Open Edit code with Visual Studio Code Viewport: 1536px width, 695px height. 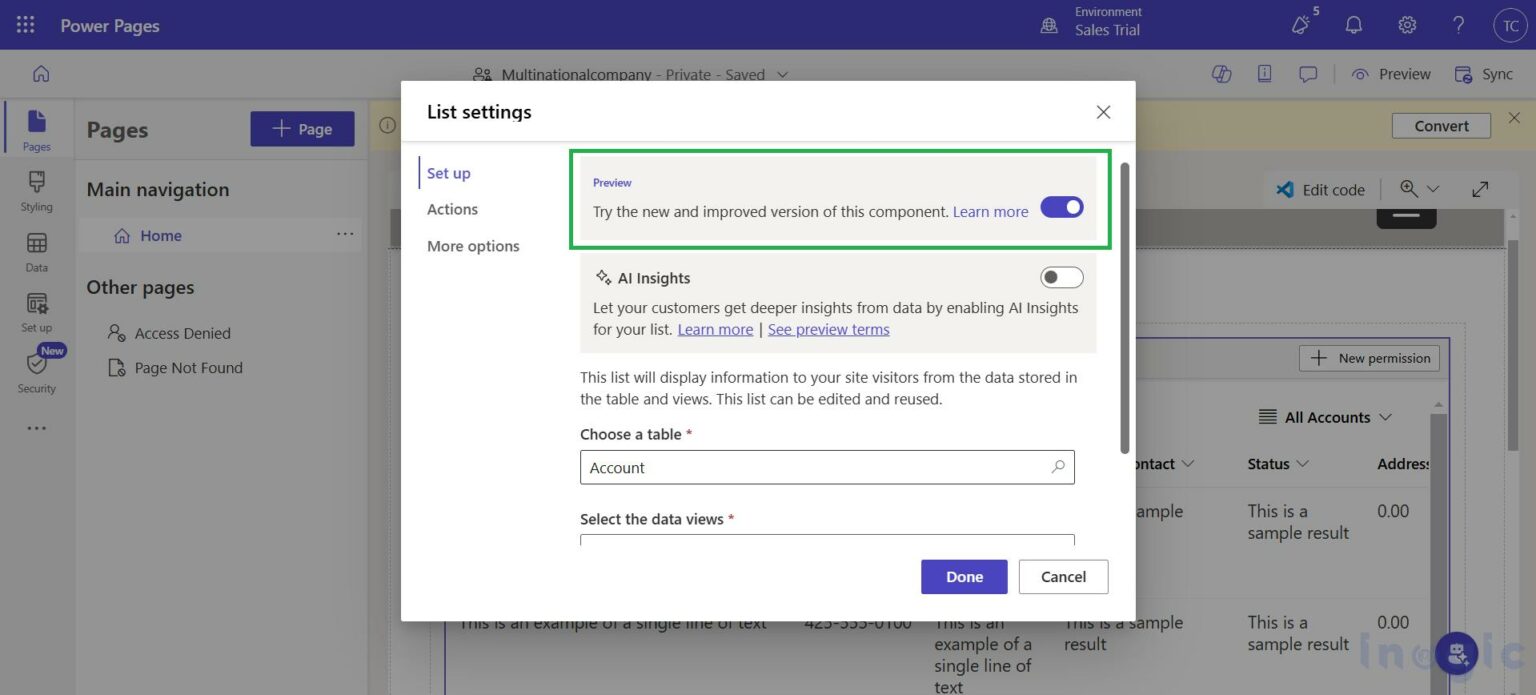click(1321, 189)
